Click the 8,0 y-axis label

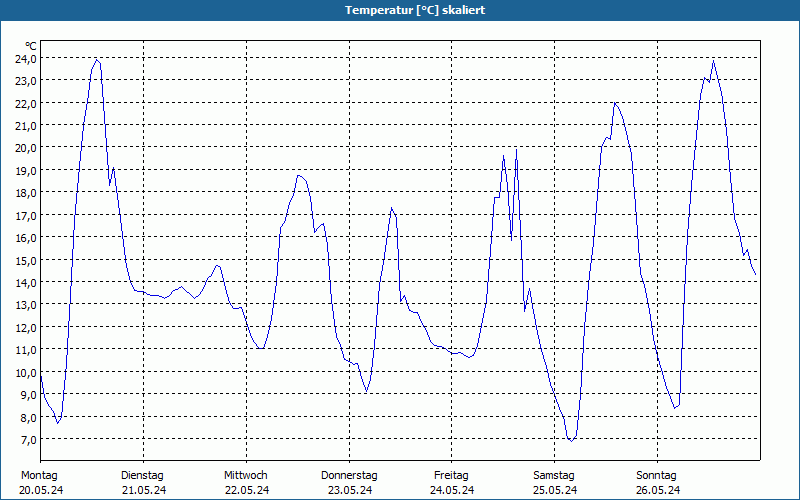point(28,417)
